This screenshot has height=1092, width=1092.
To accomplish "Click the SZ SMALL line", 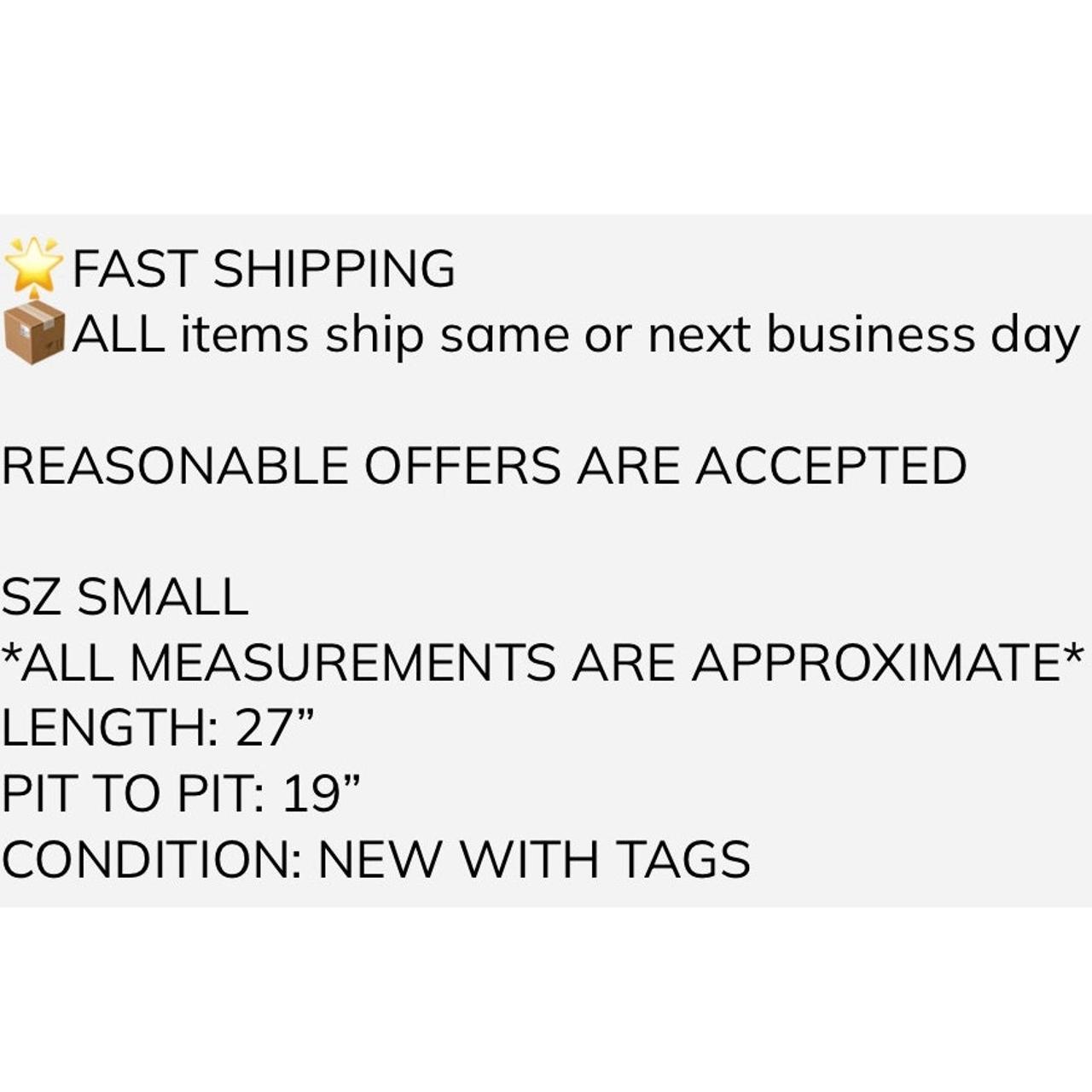I will point(125,596).
